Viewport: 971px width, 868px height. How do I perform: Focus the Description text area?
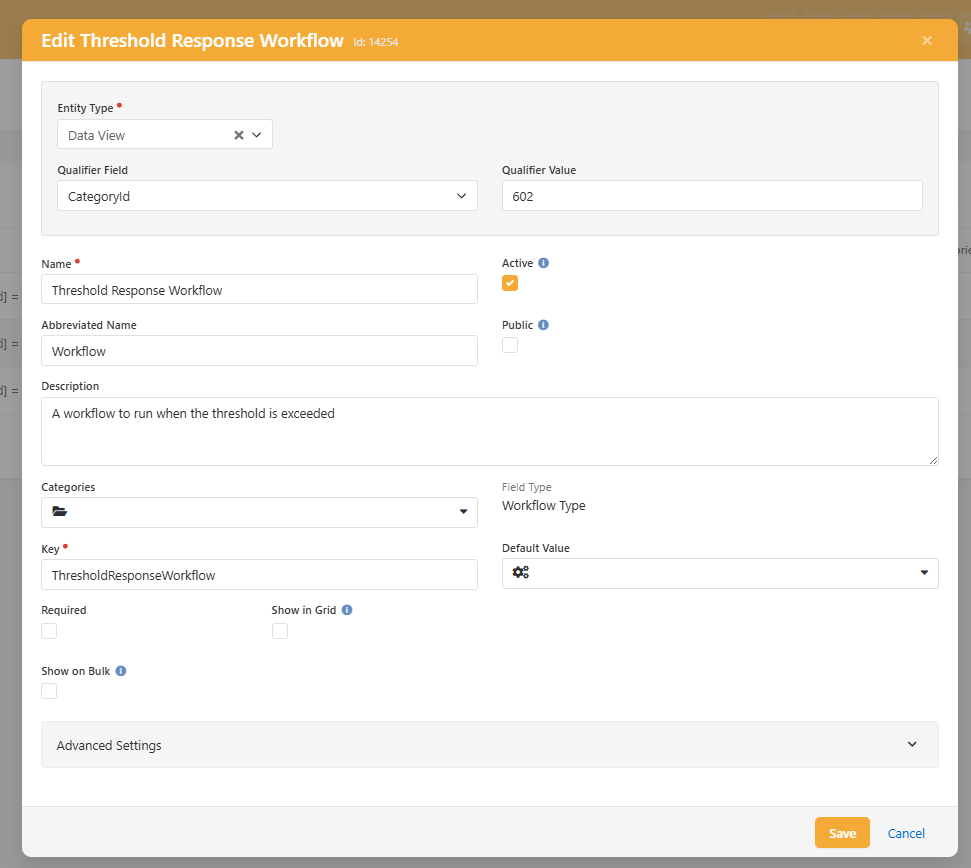pyautogui.click(x=489, y=431)
